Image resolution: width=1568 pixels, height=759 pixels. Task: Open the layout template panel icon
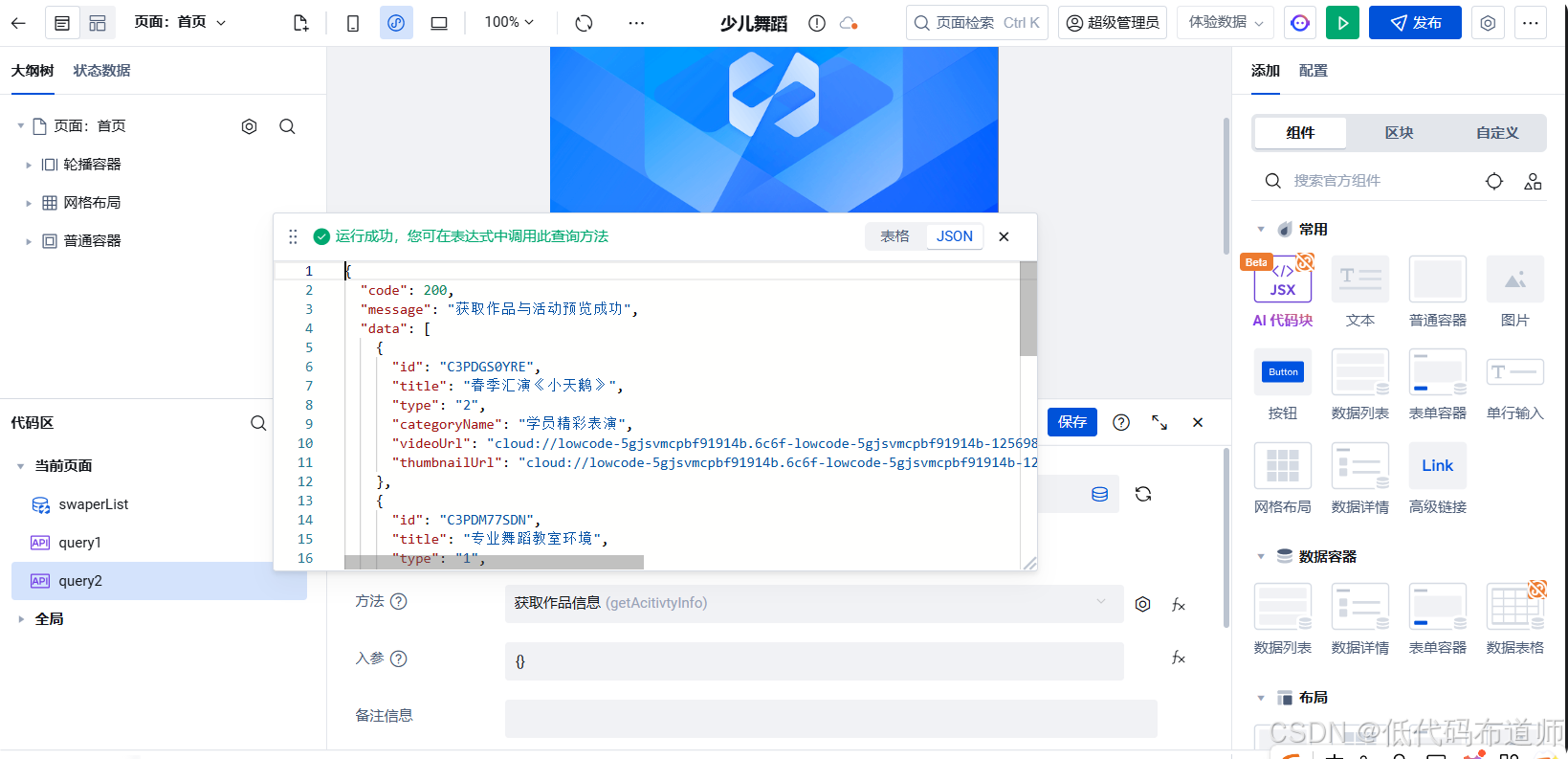[x=98, y=23]
